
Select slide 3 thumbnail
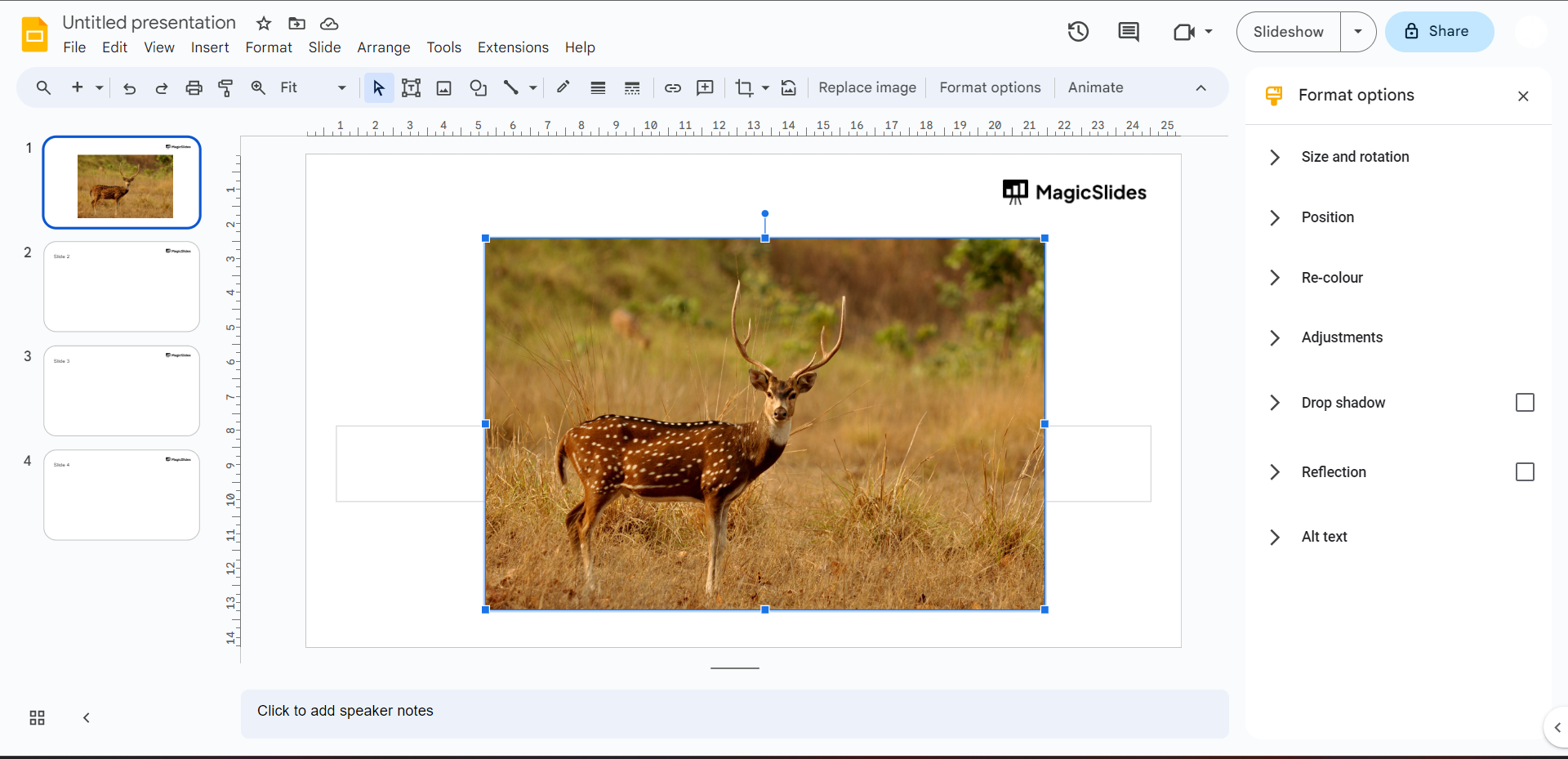click(x=122, y=391)
